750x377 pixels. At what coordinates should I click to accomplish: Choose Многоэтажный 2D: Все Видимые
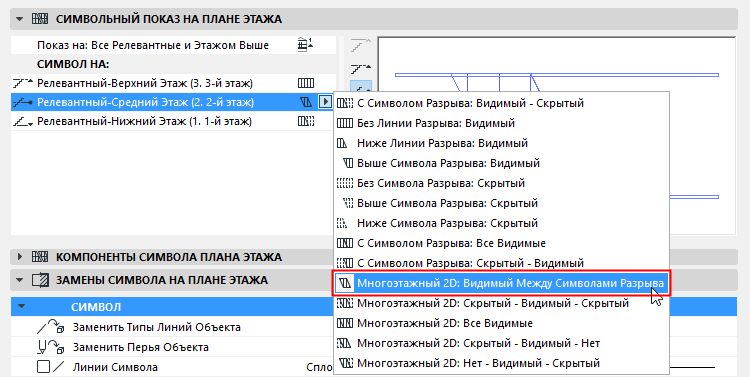(501, 323)
